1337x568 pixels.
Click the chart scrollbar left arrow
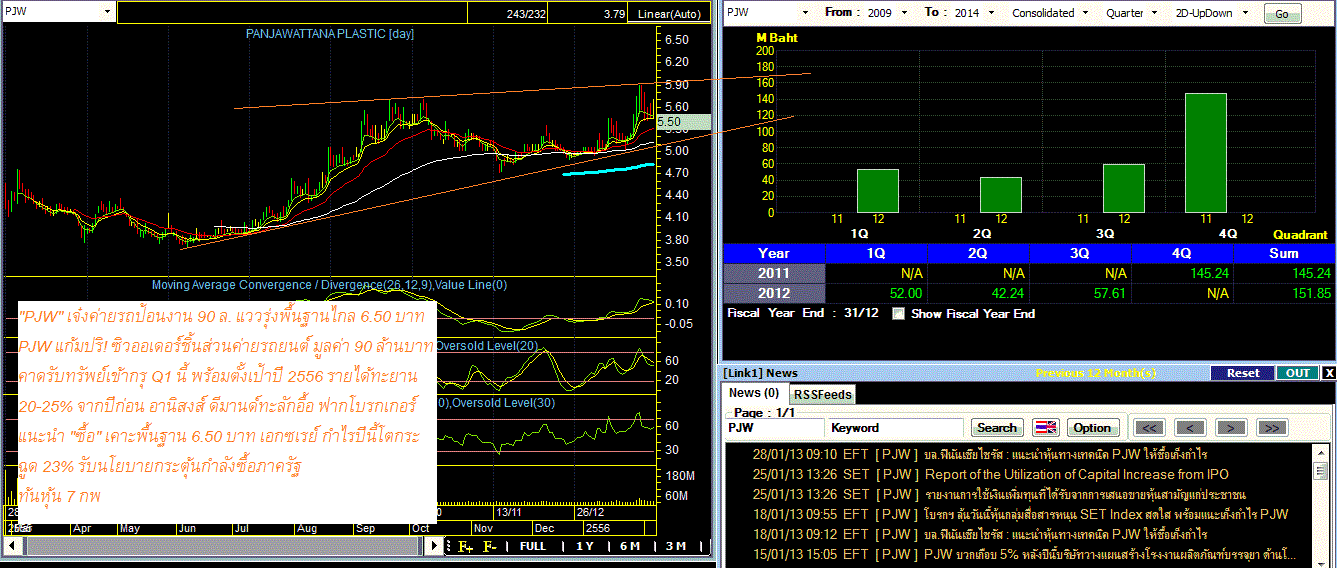[13, 546]
